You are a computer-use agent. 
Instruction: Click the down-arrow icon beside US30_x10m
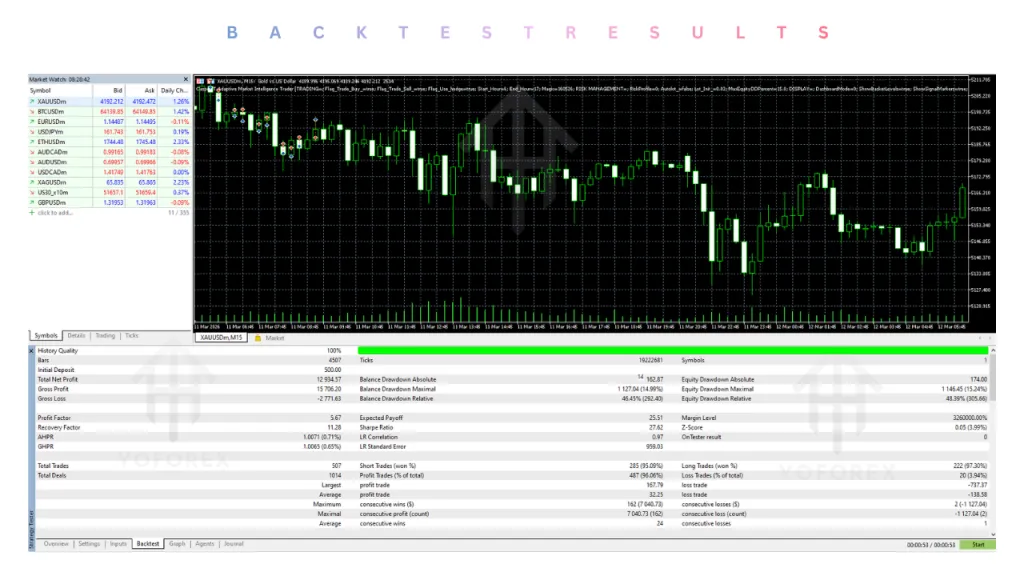(x=32, y=193)
